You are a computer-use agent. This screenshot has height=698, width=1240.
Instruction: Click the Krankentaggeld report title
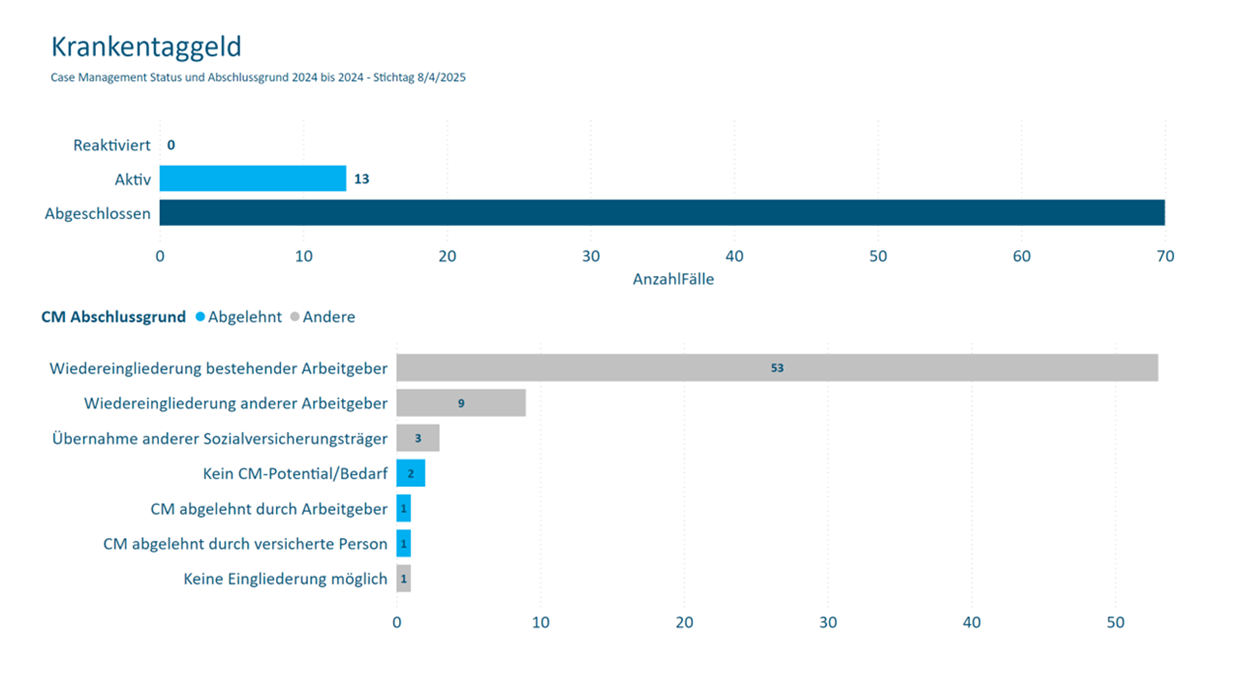[146, 47]
